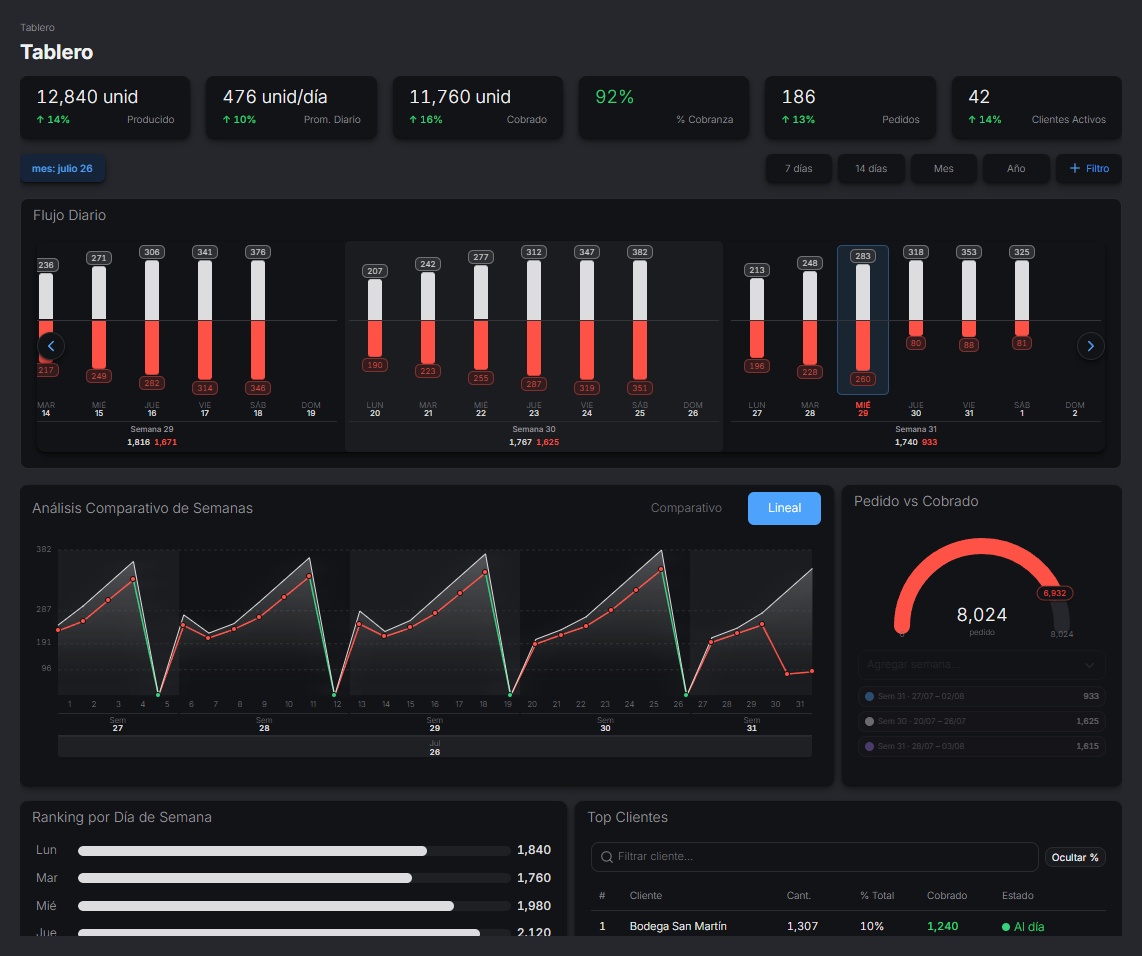Viewport: 1142px width, 956px height.
Task: Click the chevron on Agregar semana selector
Action: (1089, 665)
